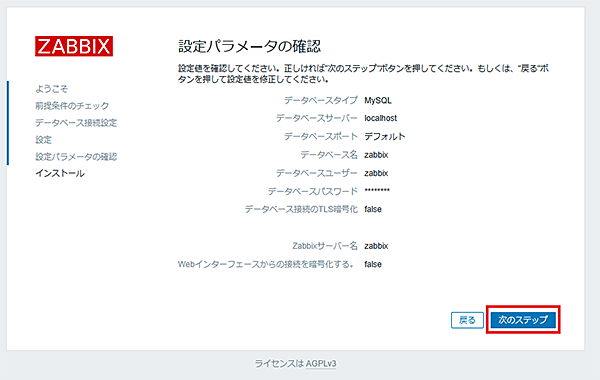600x380 pixels.
Task: Select the インストール step in sidebar
Action: pos(60,173)
